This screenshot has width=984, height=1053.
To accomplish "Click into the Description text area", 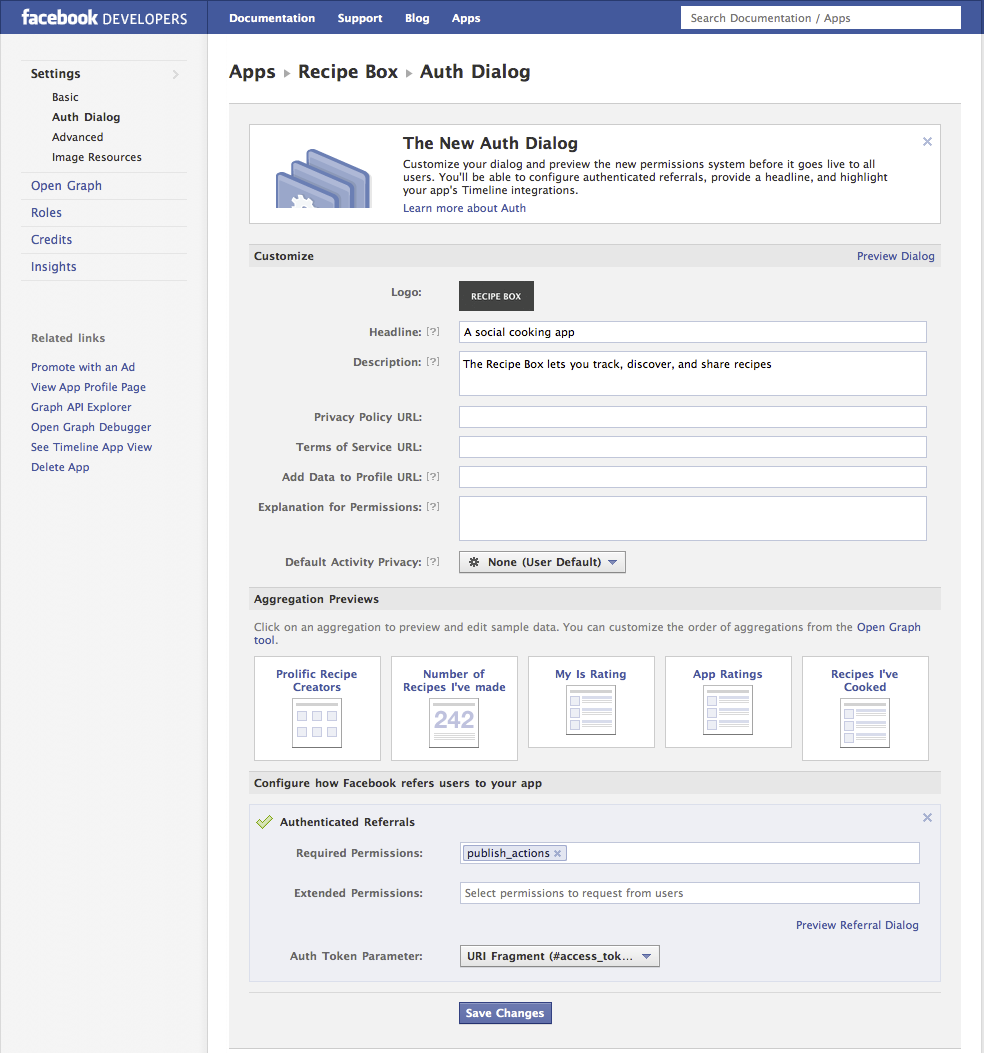I will (x=692, y=373).
